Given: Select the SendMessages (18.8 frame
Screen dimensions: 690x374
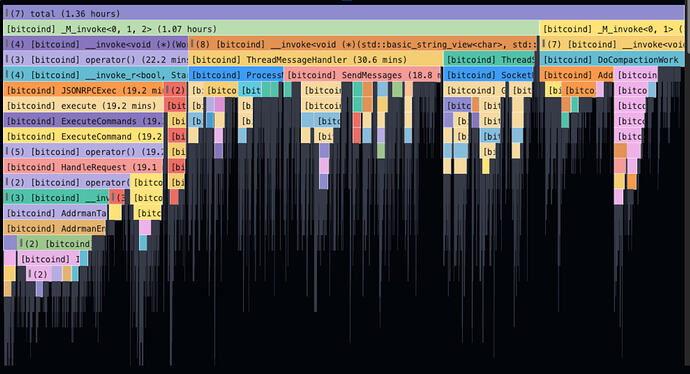Looking at the screenshot, I should (x=363, y=75).
